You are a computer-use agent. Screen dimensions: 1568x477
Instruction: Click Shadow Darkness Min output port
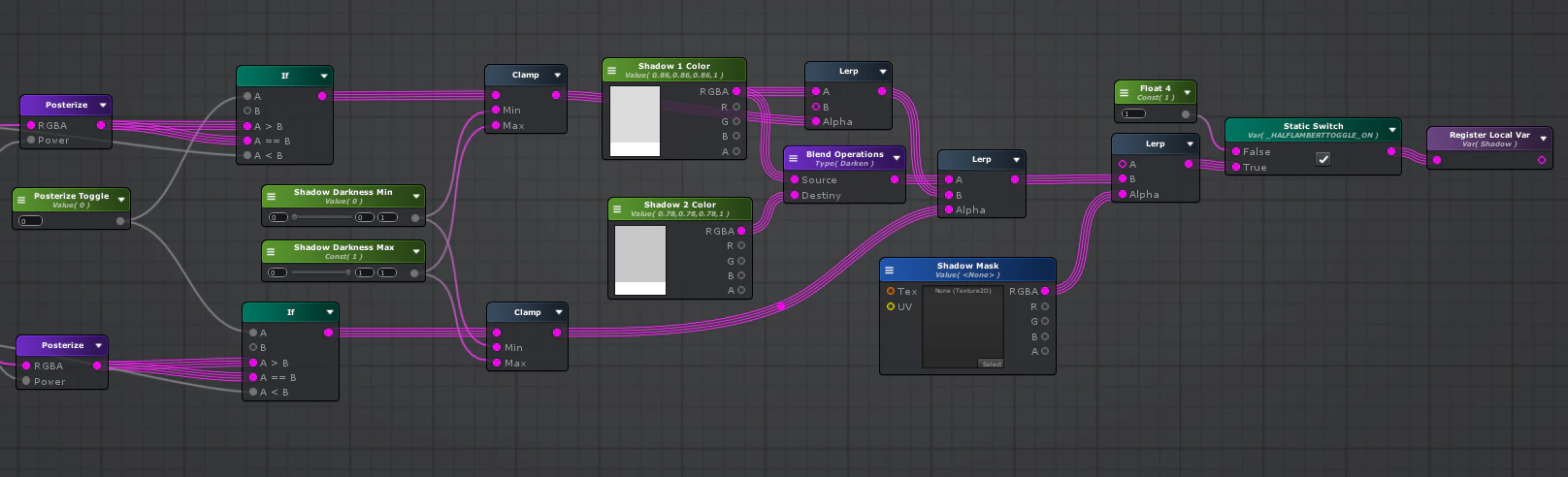[x=415, y=218]
